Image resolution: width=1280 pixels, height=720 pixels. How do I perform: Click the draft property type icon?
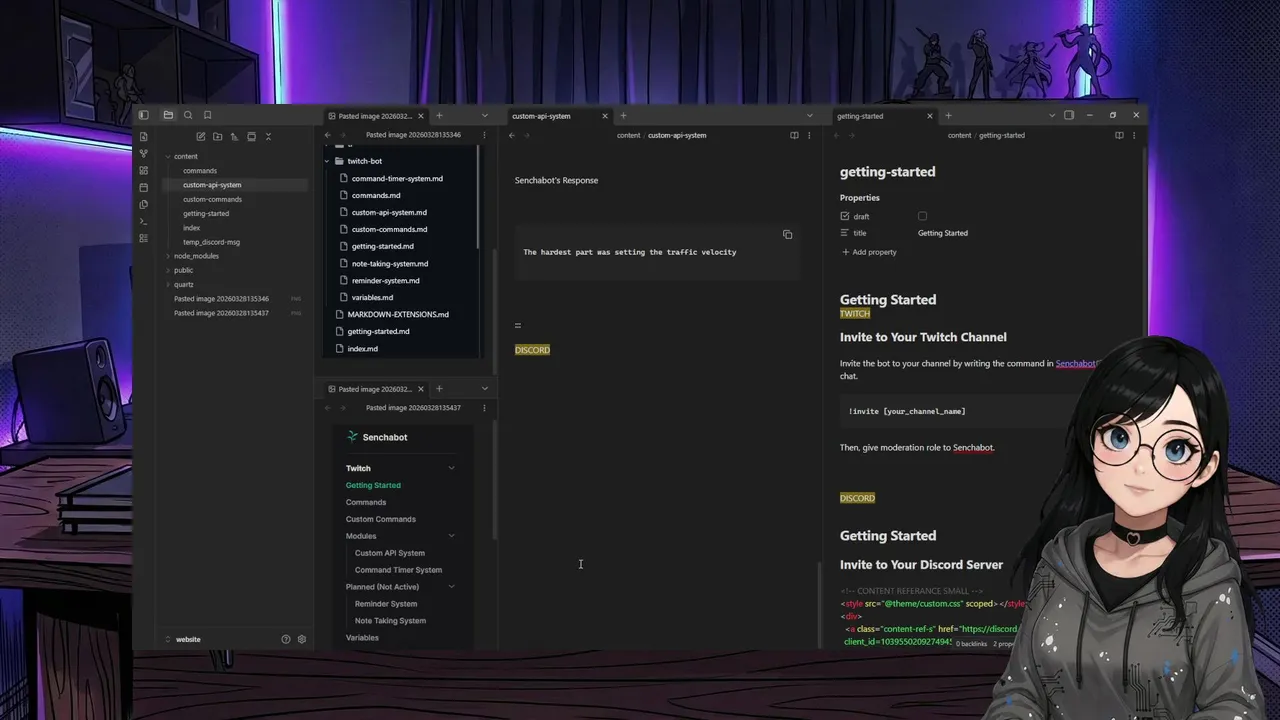(x=845, y=216)
